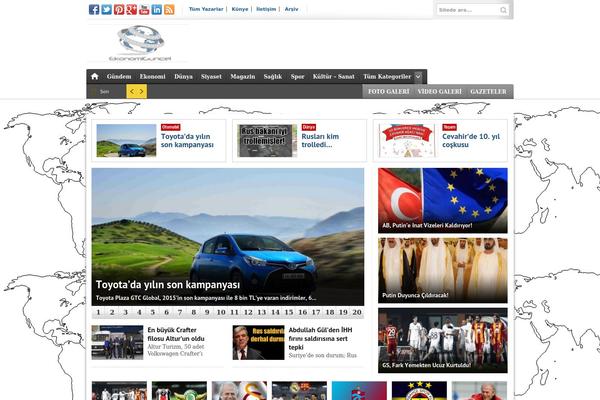Open the AB, Putin'e İnat Vizeleri story
This screenshot has height=400, width=600.
pyautogui.click(x=443, y=201)
